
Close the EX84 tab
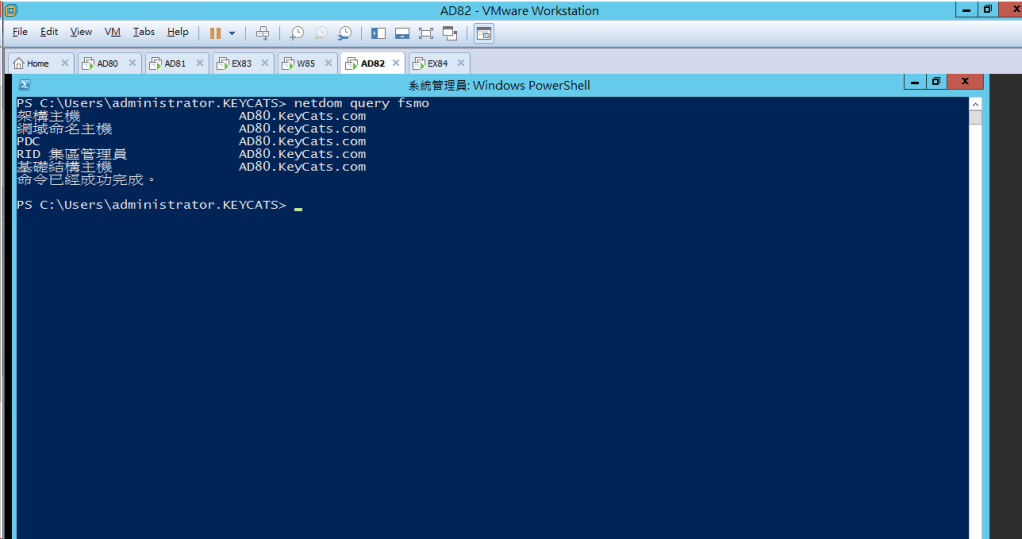pos(461,63)
